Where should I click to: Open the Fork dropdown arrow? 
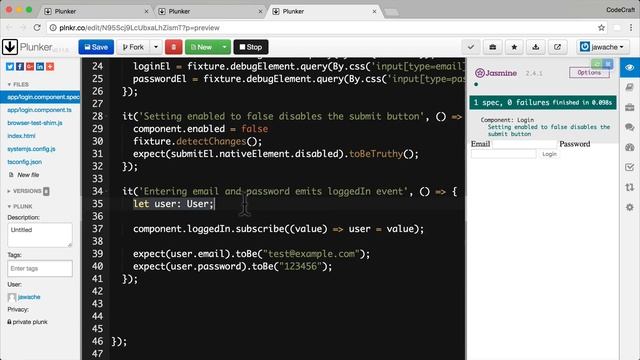tap(156, 47)
